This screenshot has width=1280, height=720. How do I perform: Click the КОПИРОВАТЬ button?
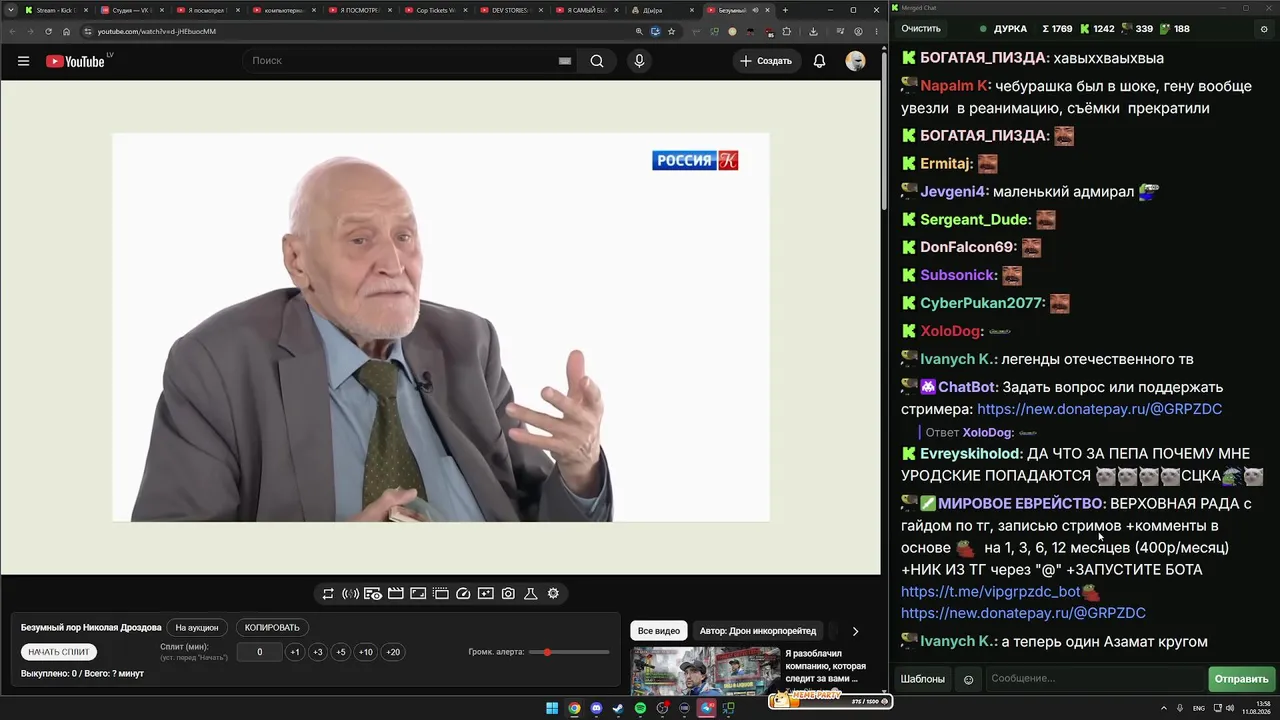(x=272, y=628)
